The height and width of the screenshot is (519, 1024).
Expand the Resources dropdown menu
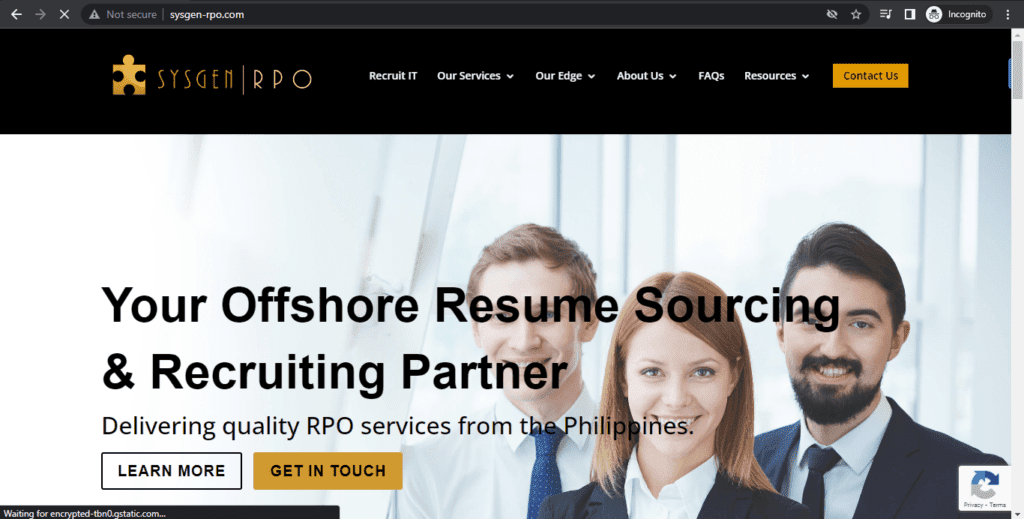[x=776, y=76]
